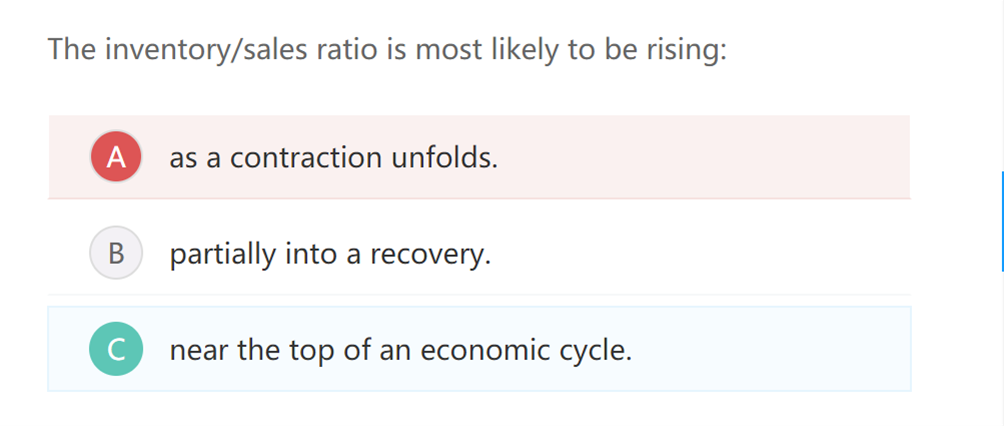
Task: Click the word "likely" in the question
Action: [x=527, y=49]
